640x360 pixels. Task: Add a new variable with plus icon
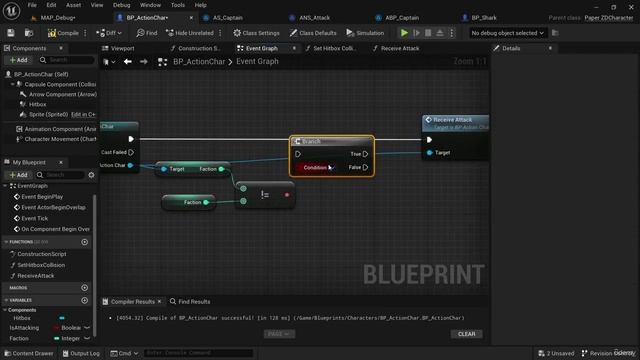(84, 300)
